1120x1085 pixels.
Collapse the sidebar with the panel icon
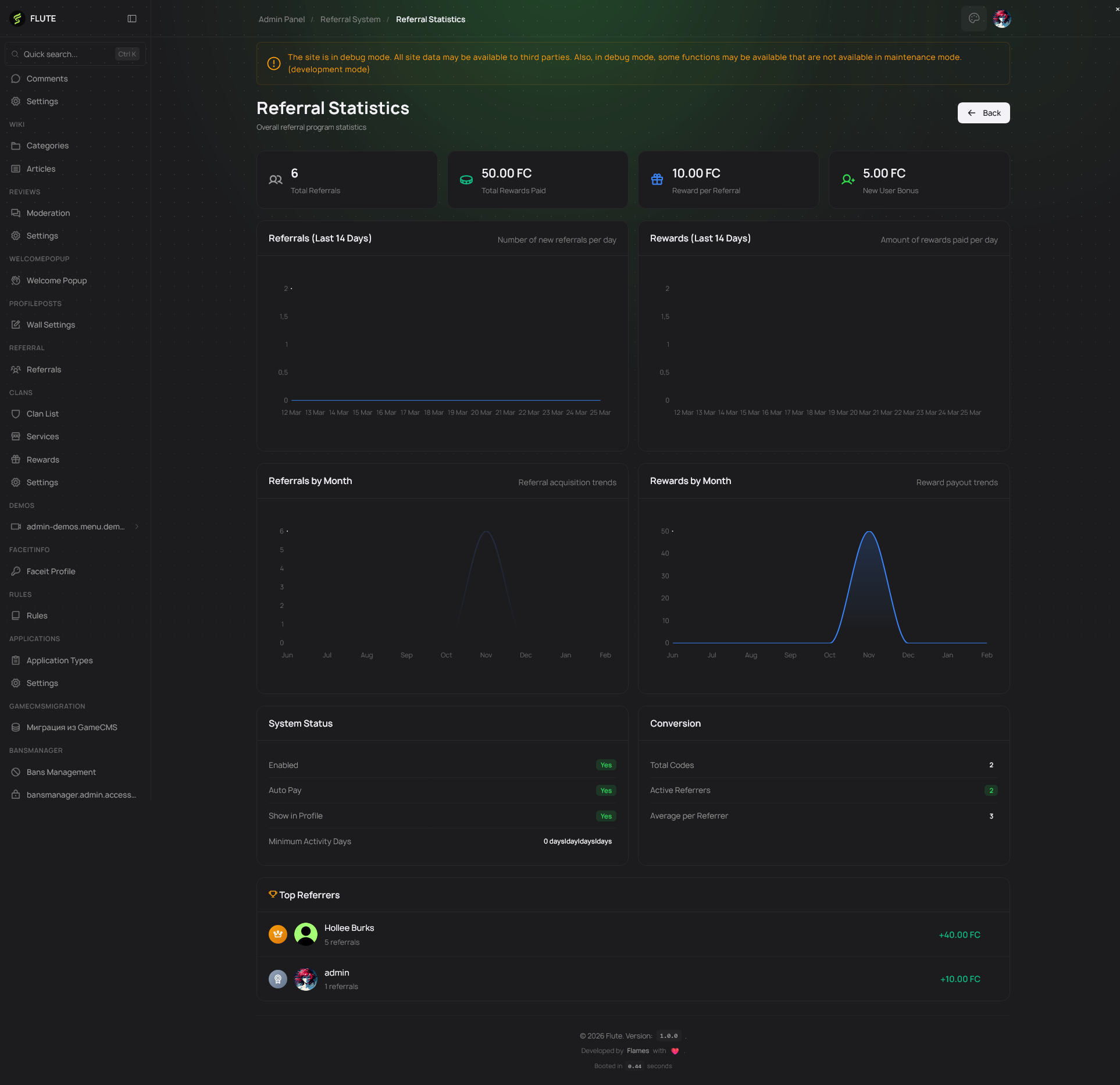132,19
